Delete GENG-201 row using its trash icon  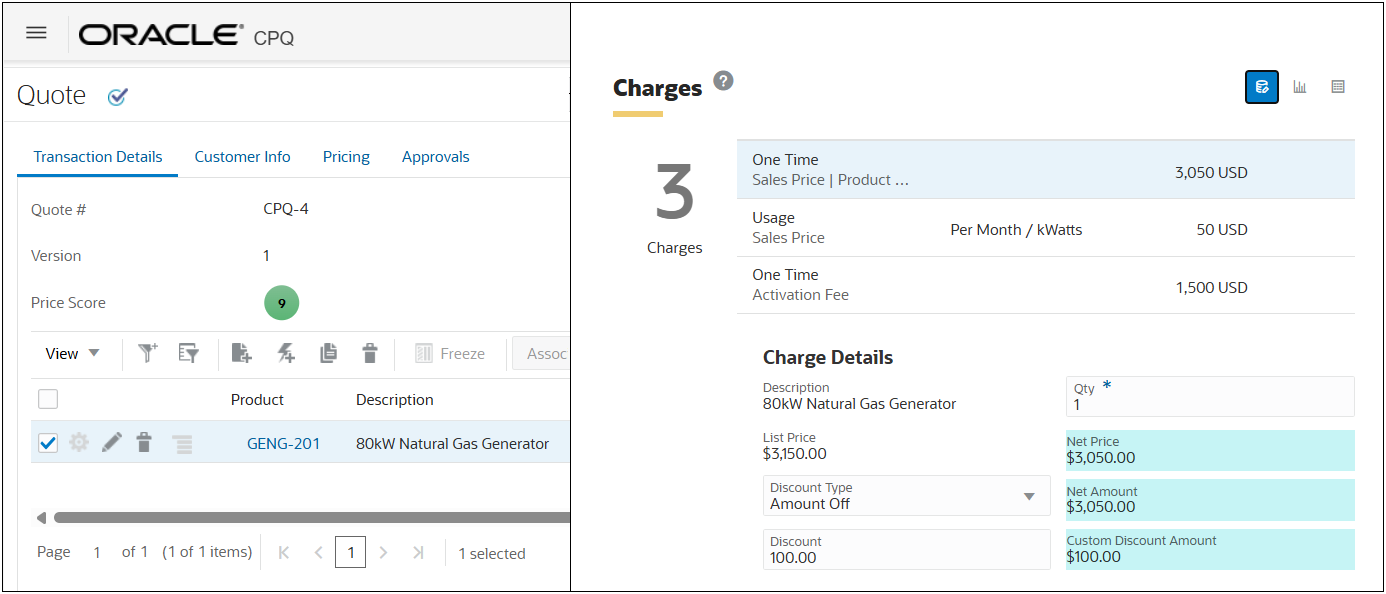pos(145,443)
